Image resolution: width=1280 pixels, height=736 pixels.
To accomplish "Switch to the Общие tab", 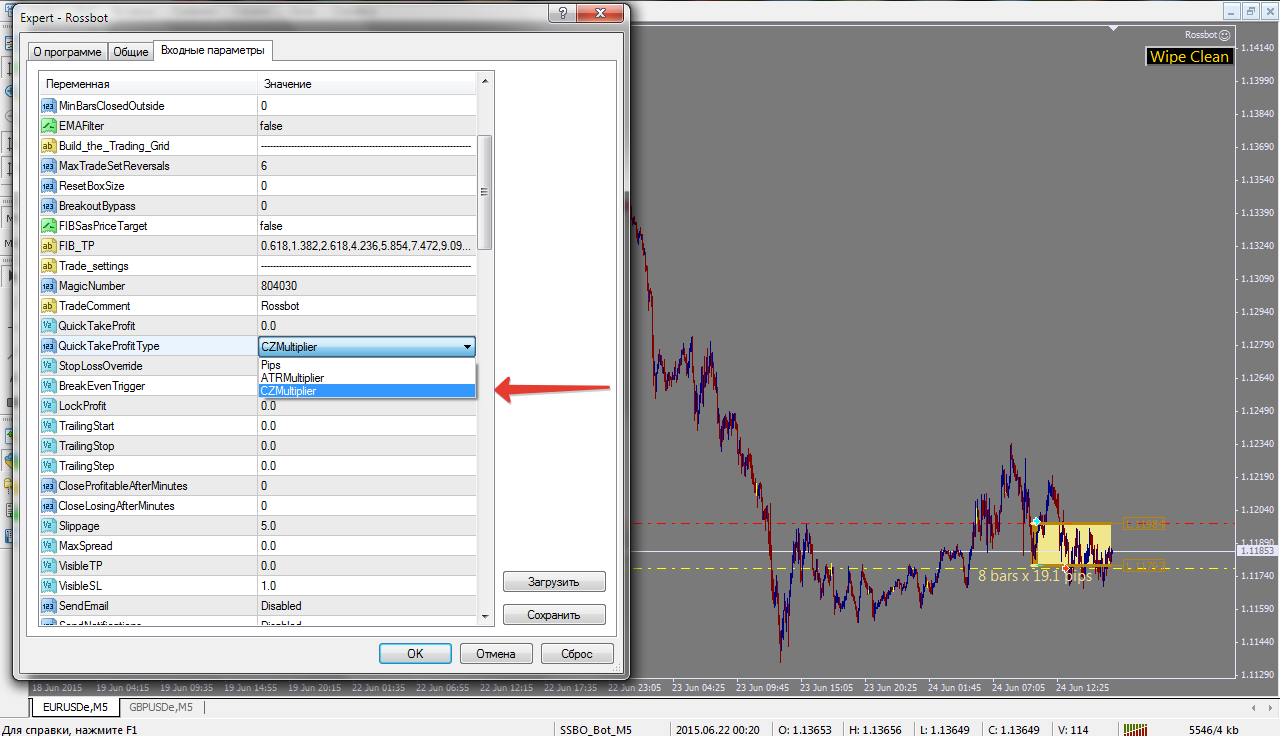I will 130,52.
